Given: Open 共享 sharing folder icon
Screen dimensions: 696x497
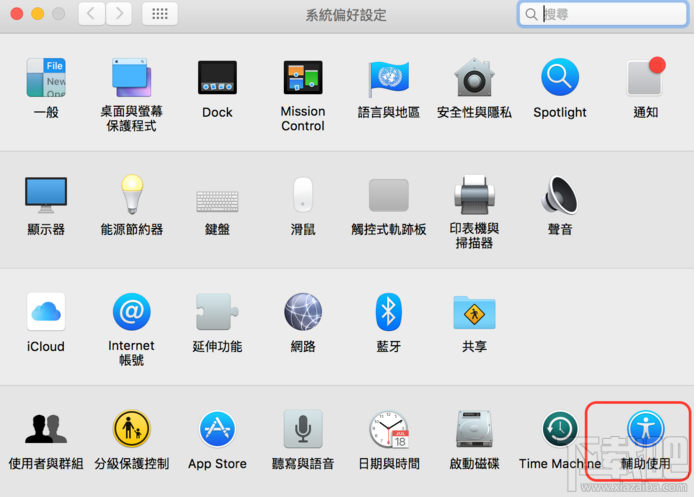Looking at the screenshot, I should point(474,312).
